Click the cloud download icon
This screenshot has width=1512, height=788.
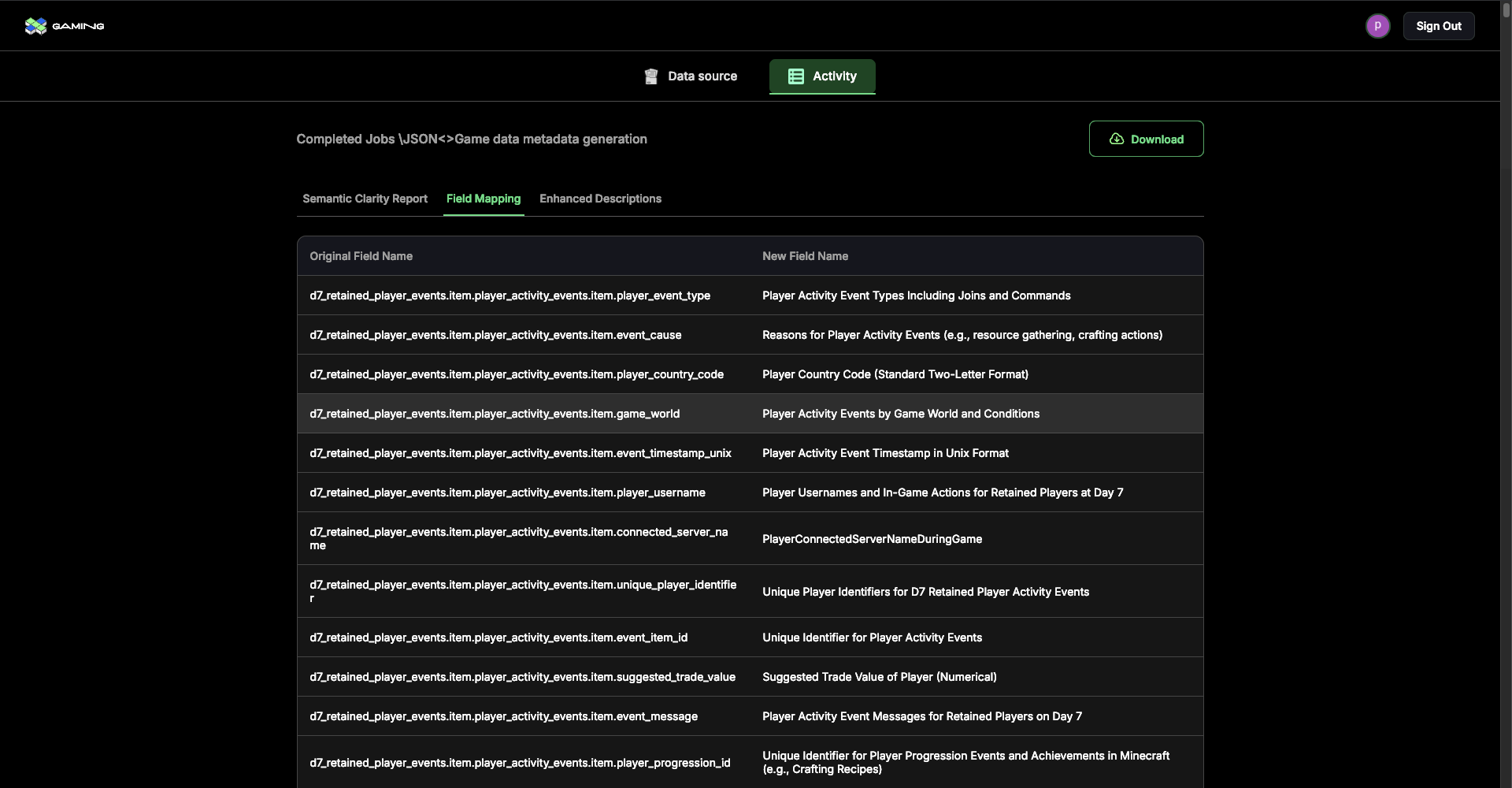(x=1117, y=139)
